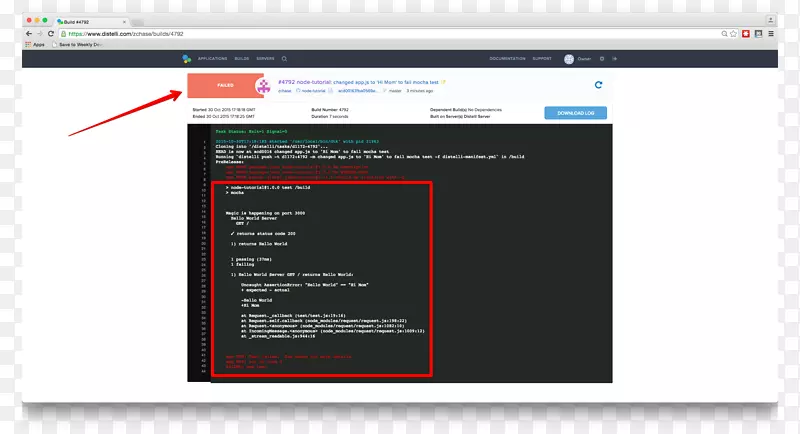Click the user avatar in navbar
Viewport: 800px width, 434px height.
click(x=569, y=59)
